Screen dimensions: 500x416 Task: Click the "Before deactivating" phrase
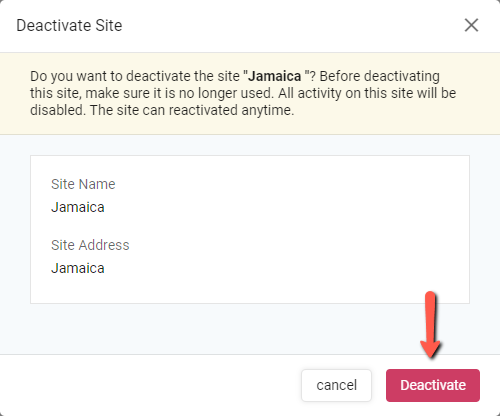[379, 76]
